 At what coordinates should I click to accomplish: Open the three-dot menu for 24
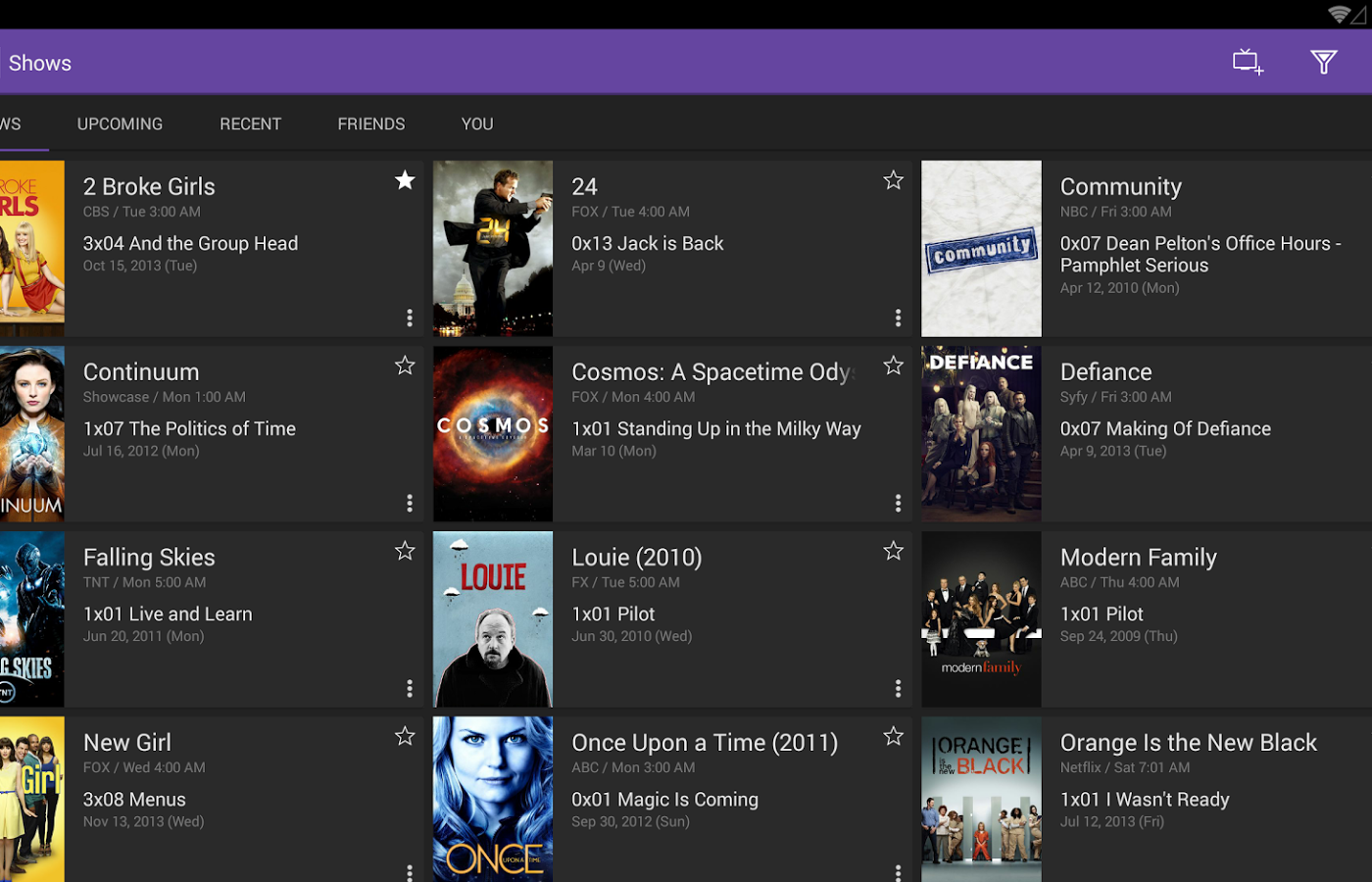pyautogui.click(x=898, y=318)
